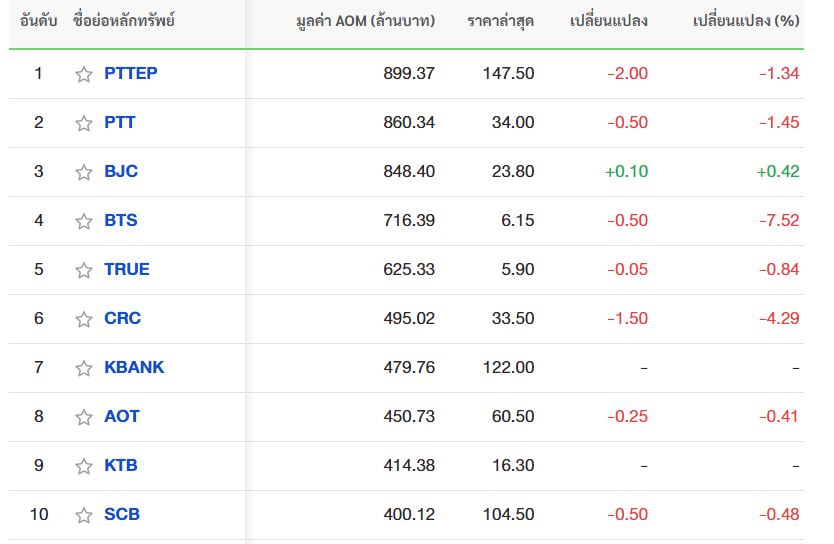Toggle the KTB favorite star
This screenshot has width=834, height=544.
(x=84, y=466)
